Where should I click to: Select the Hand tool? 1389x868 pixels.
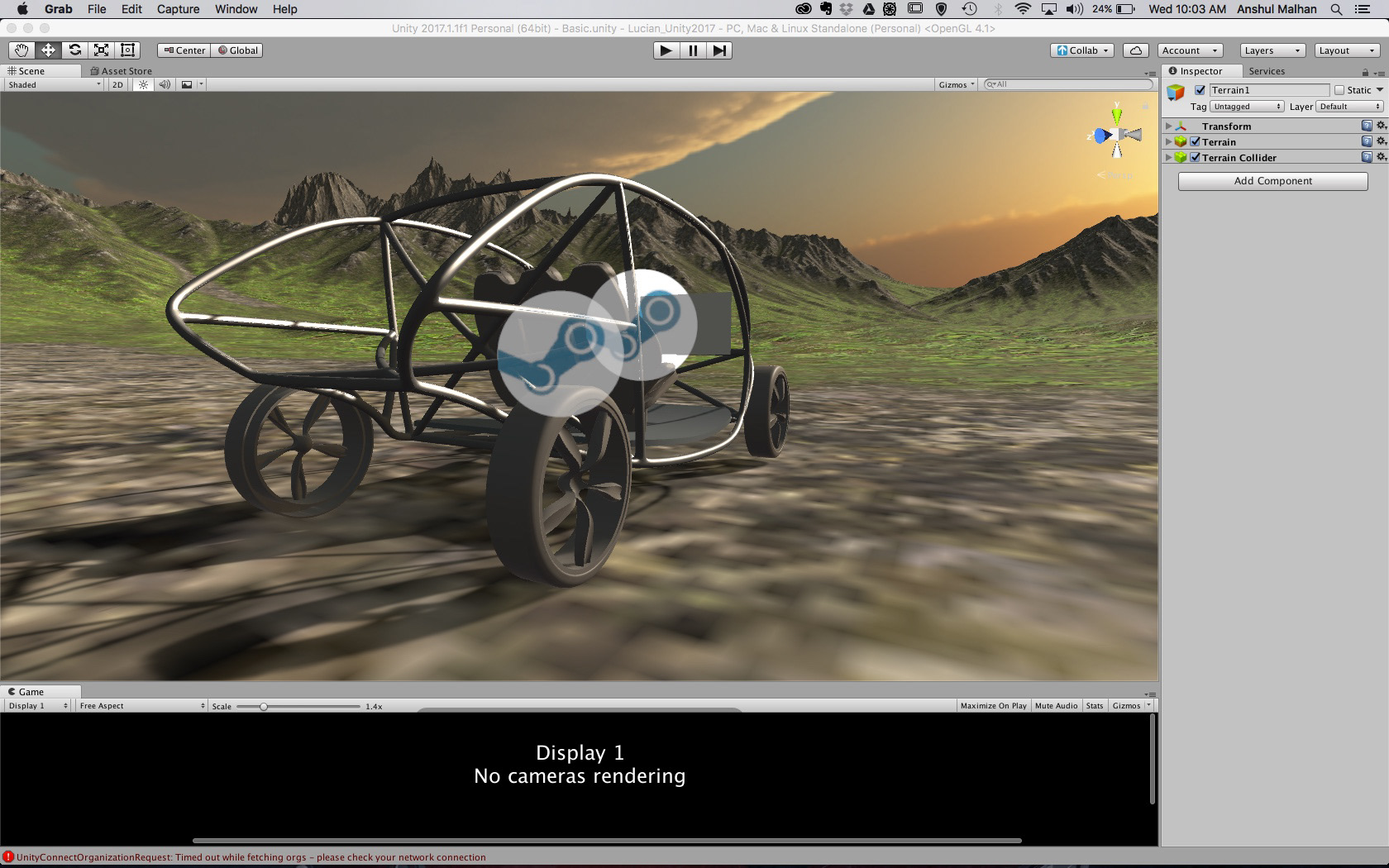tap(21, 50)
